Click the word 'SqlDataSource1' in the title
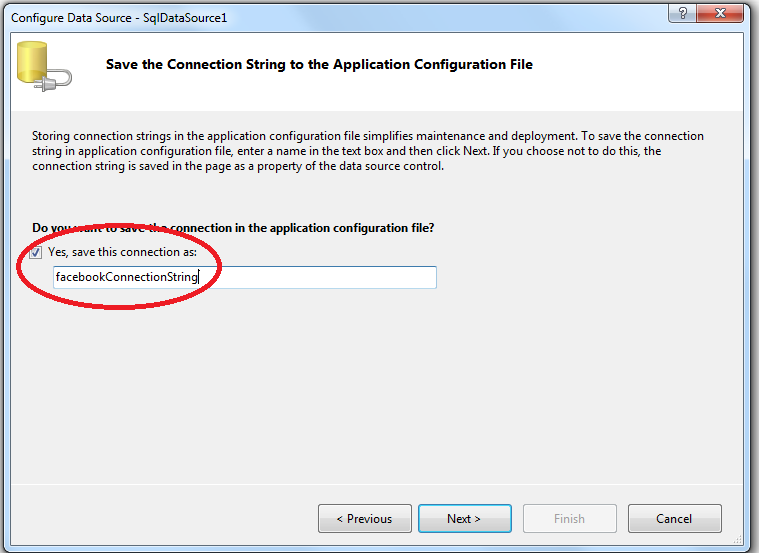Screen dimensions: 759x553 point(185,18)
